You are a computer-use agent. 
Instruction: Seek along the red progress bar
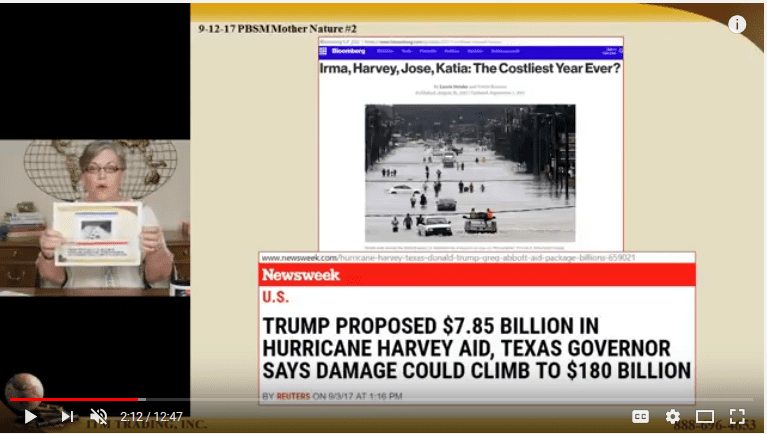pos(382,400)
